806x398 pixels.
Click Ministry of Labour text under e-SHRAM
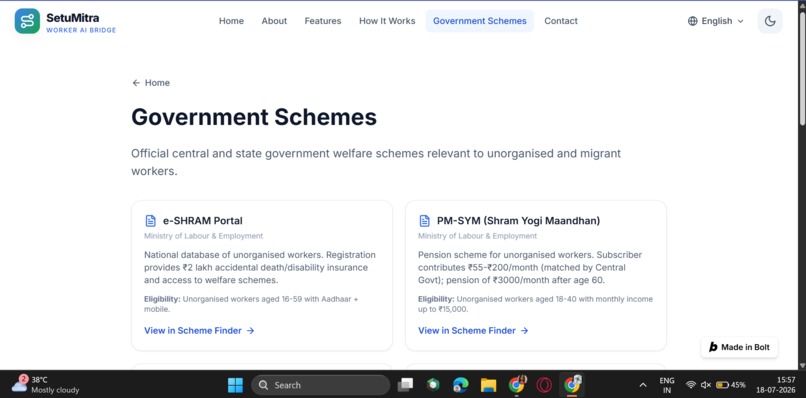pyautogui.click(x=204, y=236)
